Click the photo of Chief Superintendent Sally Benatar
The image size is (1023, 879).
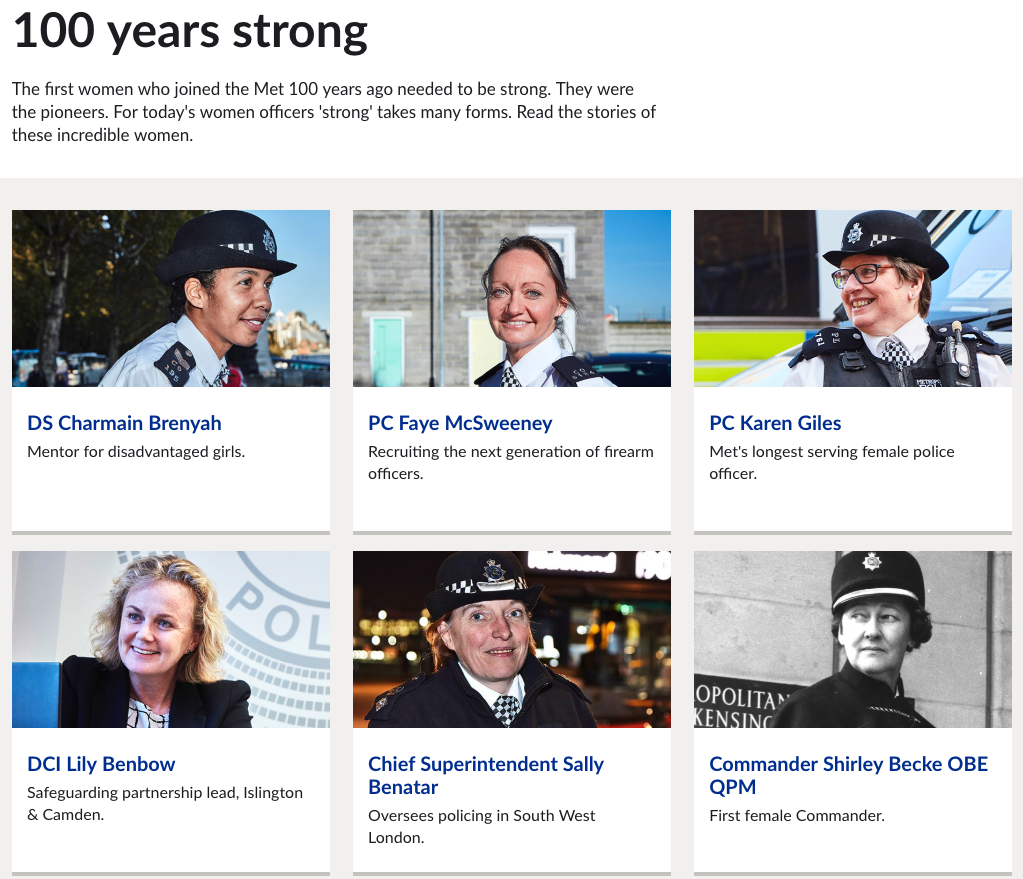(x=512, y=640)
